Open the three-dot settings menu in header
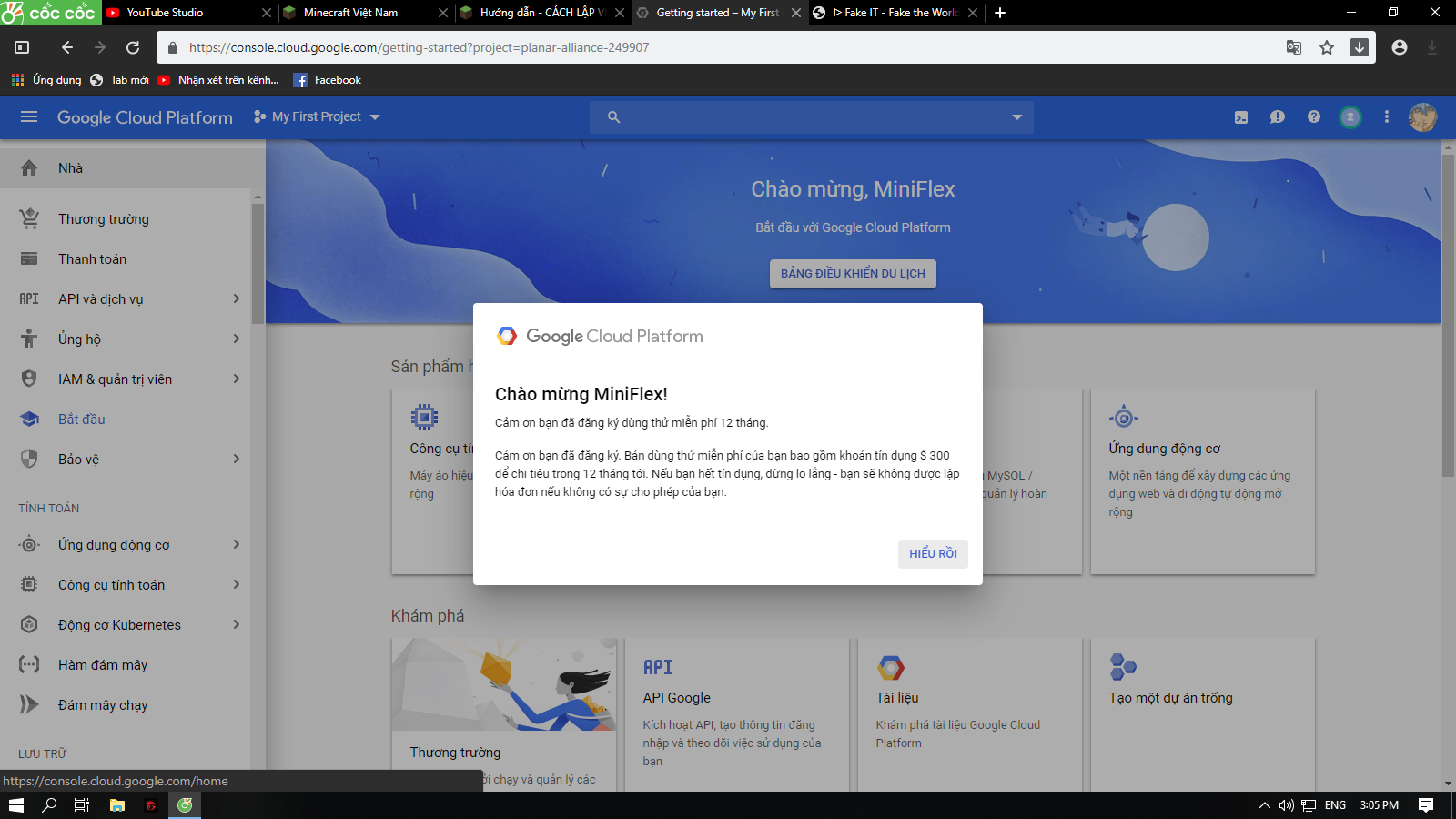Screen dimensions: 1456x819 coord(1387,116)
